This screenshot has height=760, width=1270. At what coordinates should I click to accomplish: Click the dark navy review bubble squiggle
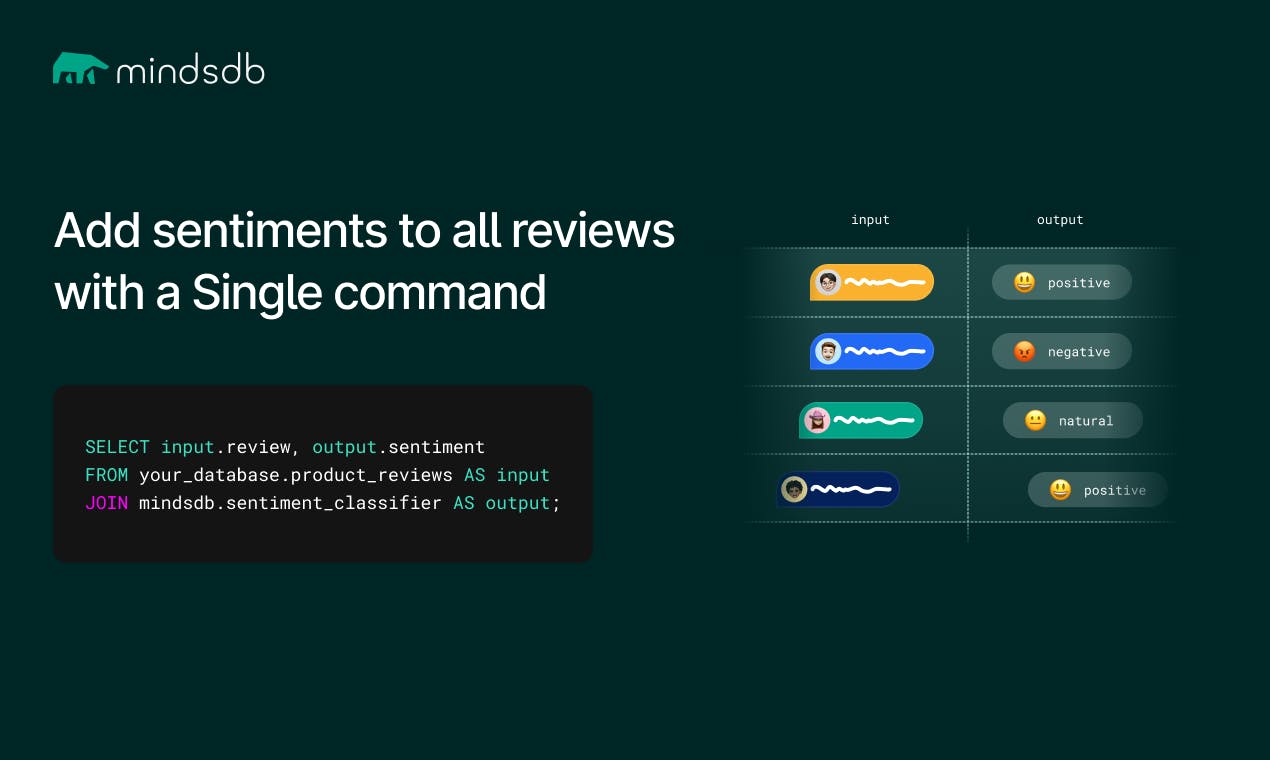tap(850, 489)
